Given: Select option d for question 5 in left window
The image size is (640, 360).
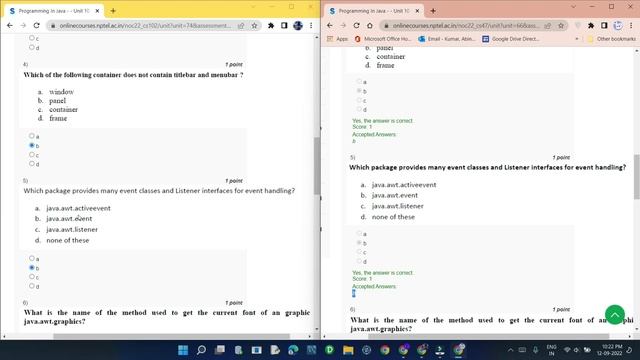Looking at the screenshot, I should coord(32,286).
